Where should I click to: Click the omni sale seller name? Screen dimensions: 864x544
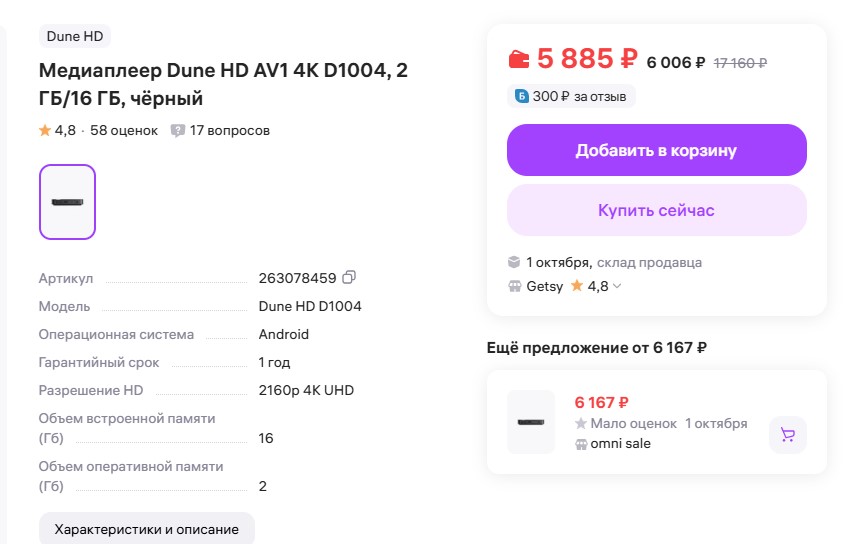click(x=621, y=443)
